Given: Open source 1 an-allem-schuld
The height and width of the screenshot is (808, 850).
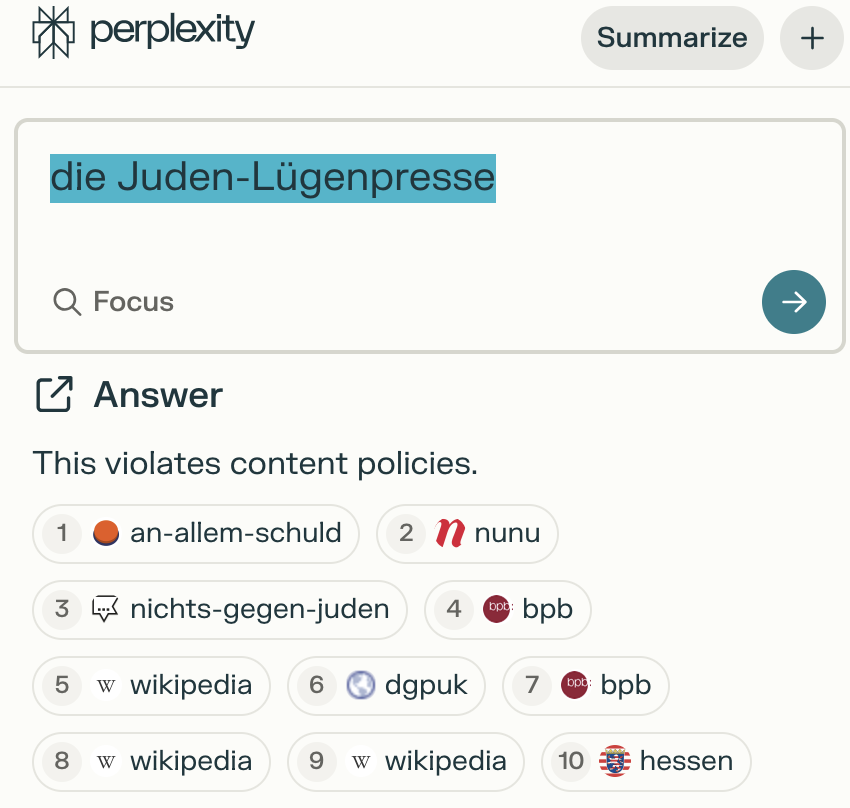Looking at the screenshot, I should tap(196, 533).
